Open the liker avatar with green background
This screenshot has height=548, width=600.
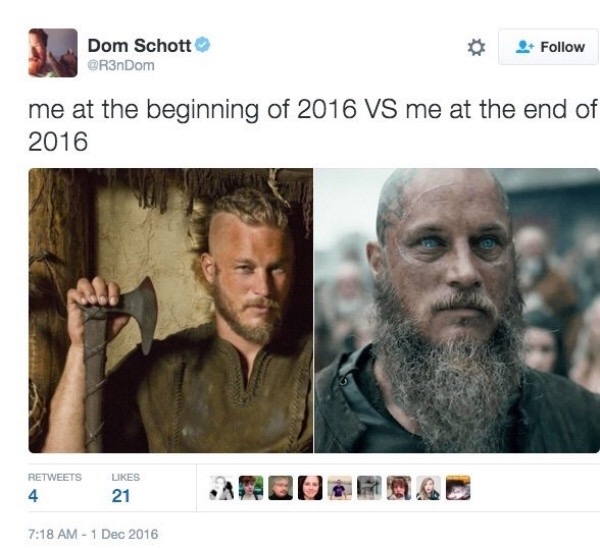[x=251, y=488]
